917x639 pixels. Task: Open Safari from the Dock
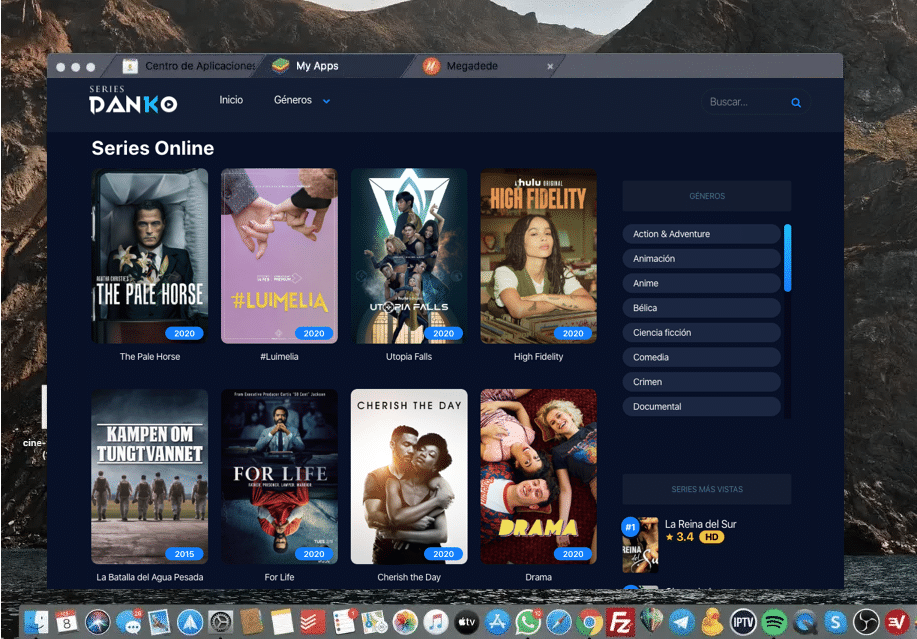point(558,620)
